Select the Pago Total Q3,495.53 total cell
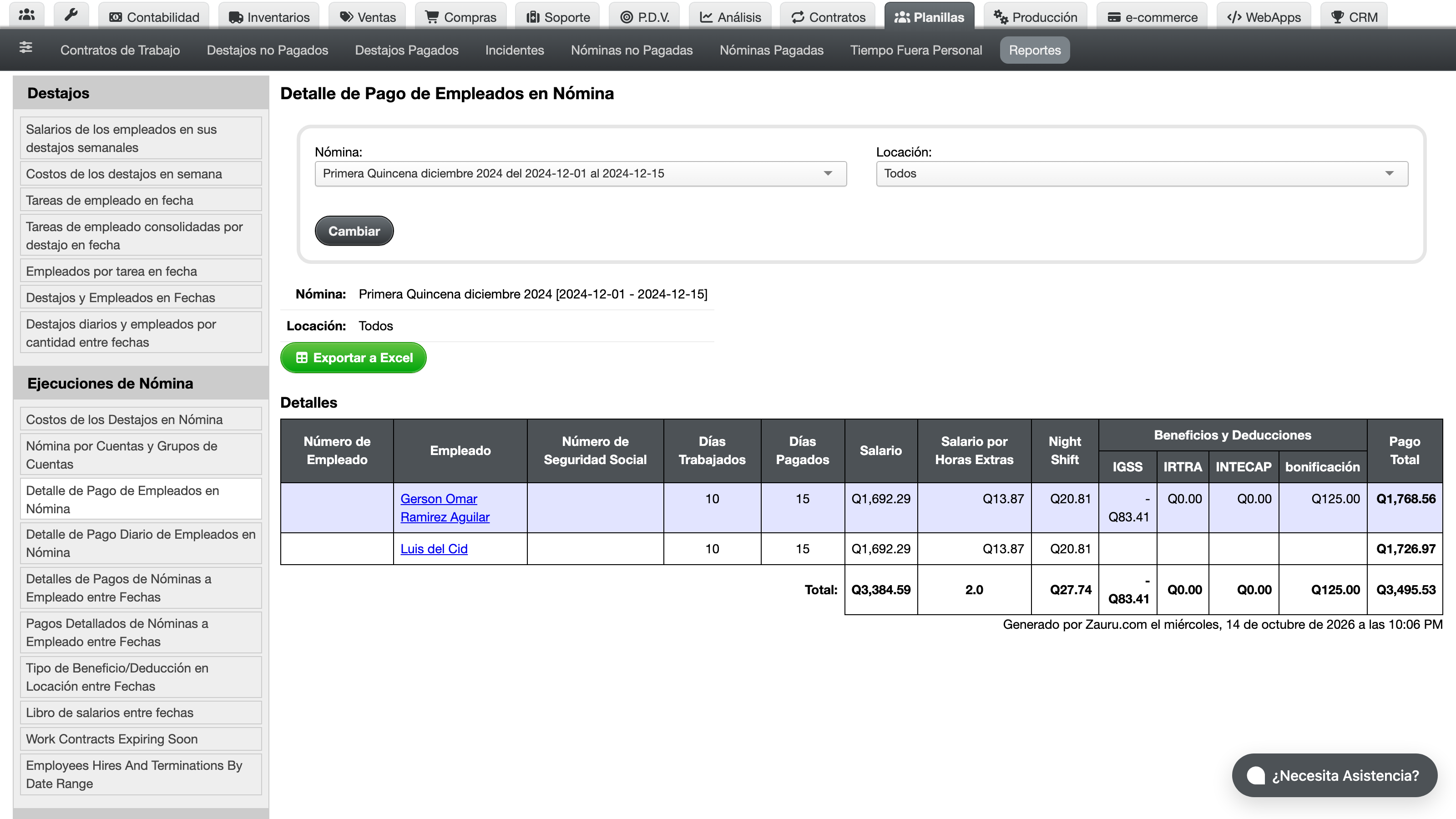 pyautogui.click(x=1405, y=590)
